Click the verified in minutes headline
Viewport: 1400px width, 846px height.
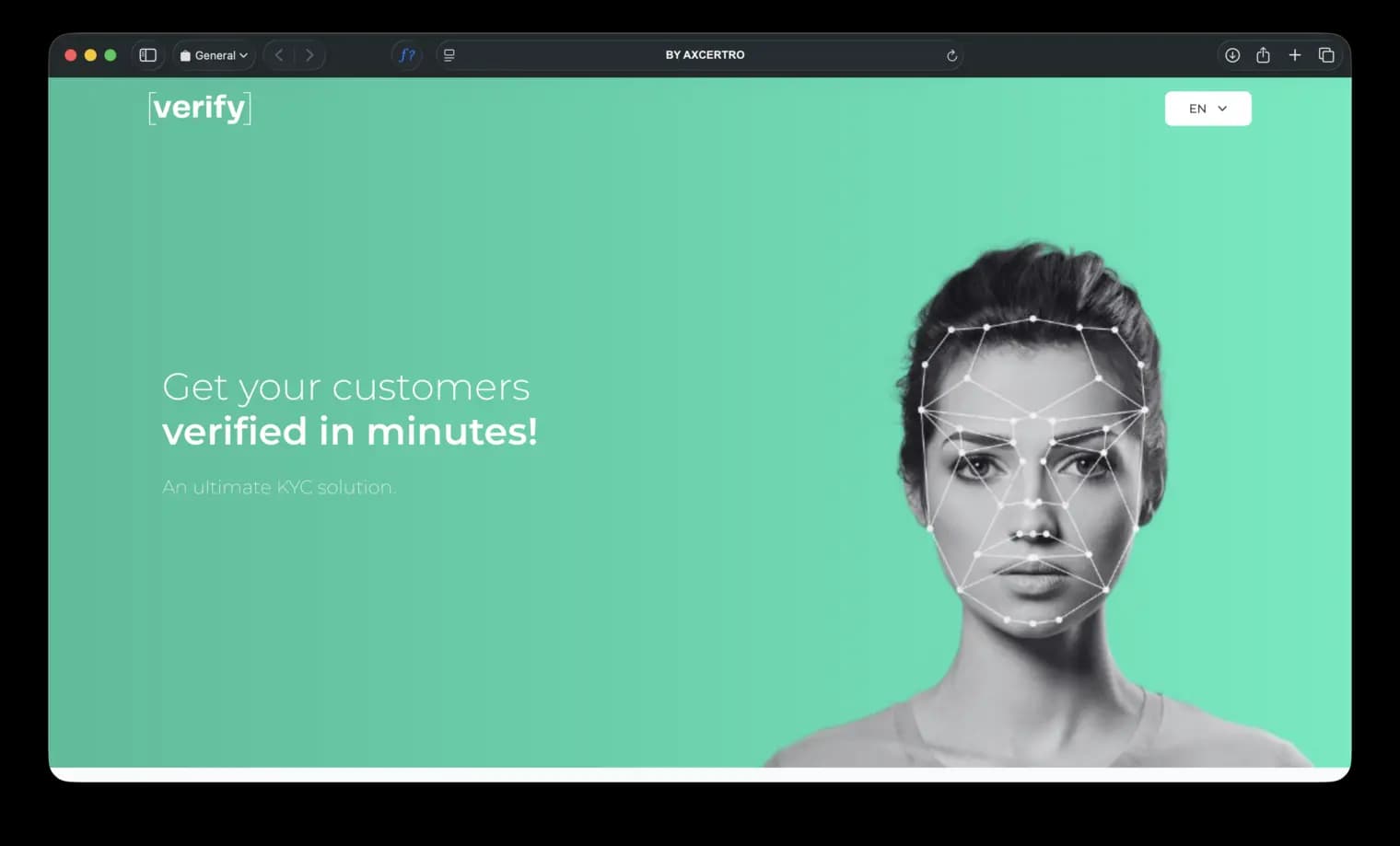[350, 431]
